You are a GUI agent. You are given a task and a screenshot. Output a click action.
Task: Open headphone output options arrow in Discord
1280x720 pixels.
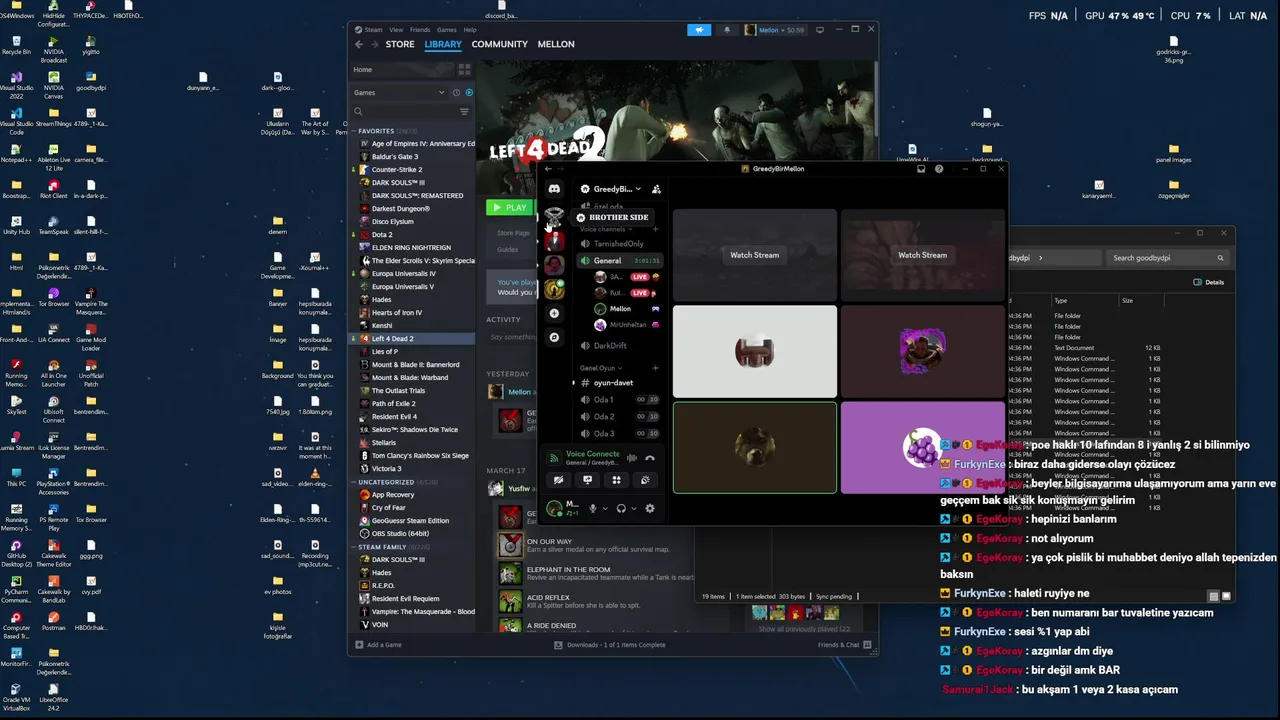point(633,508)
